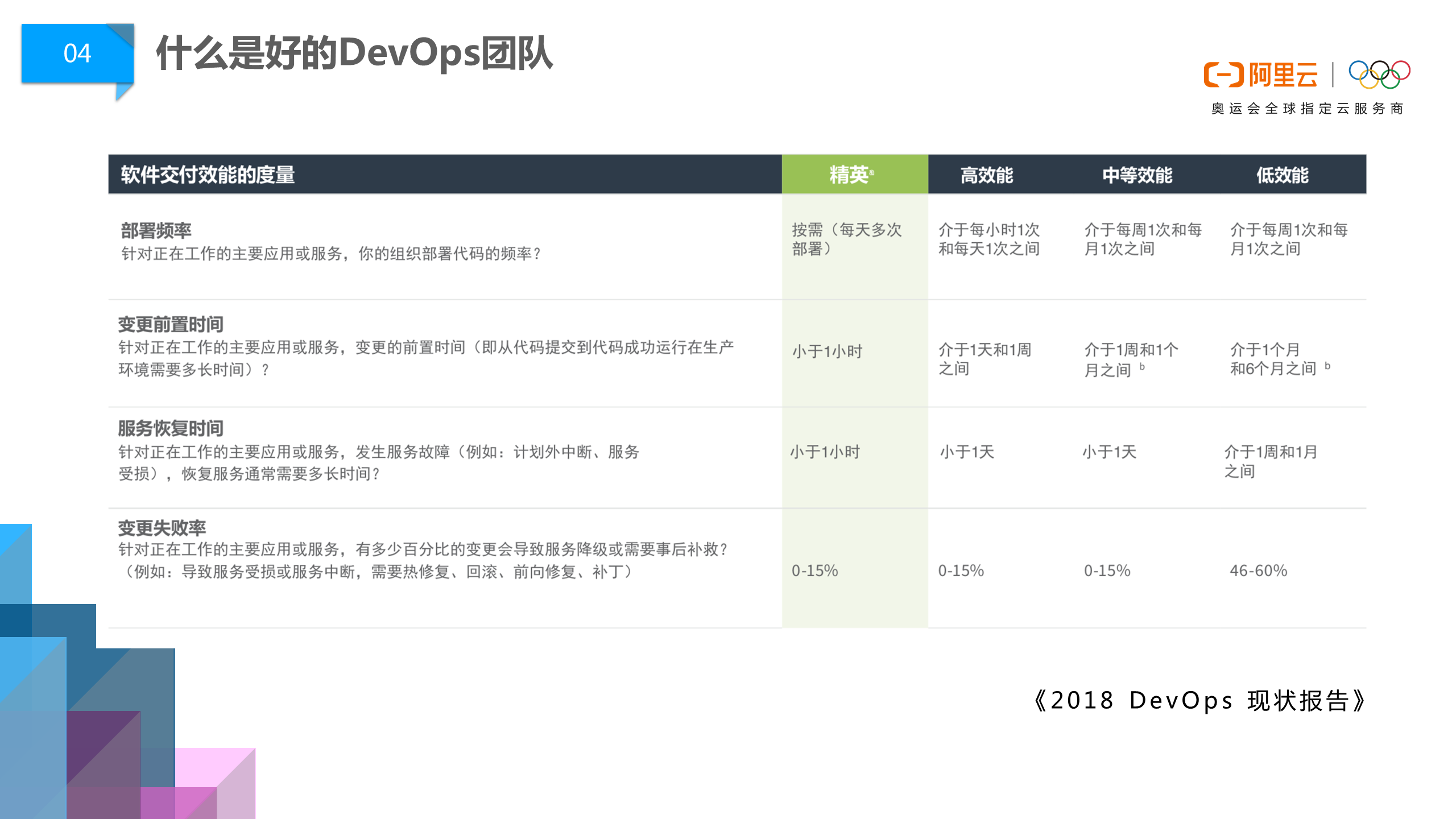Click 高效能 failure rate cell 0-15%
The image size is (1456, 819).
click(x=961, y=570)
